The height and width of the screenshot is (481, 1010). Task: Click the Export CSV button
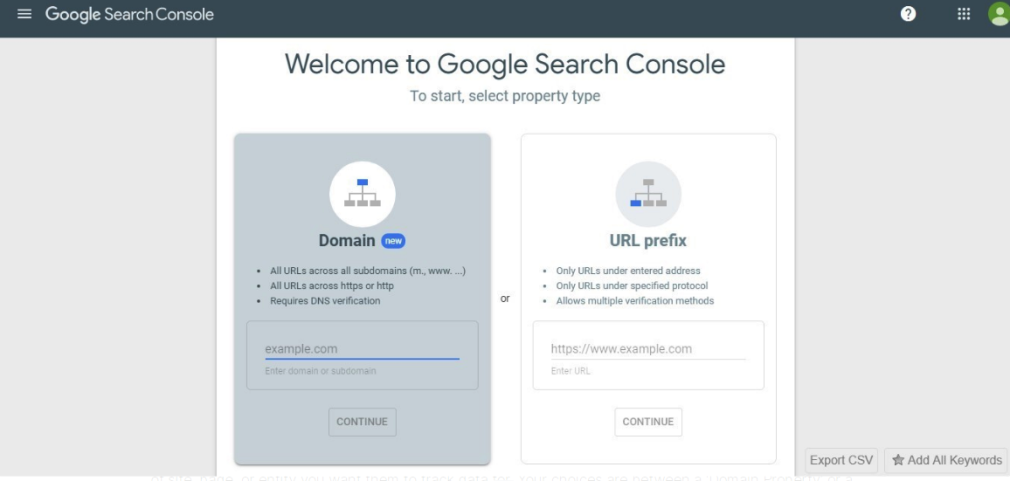[841, 460]
